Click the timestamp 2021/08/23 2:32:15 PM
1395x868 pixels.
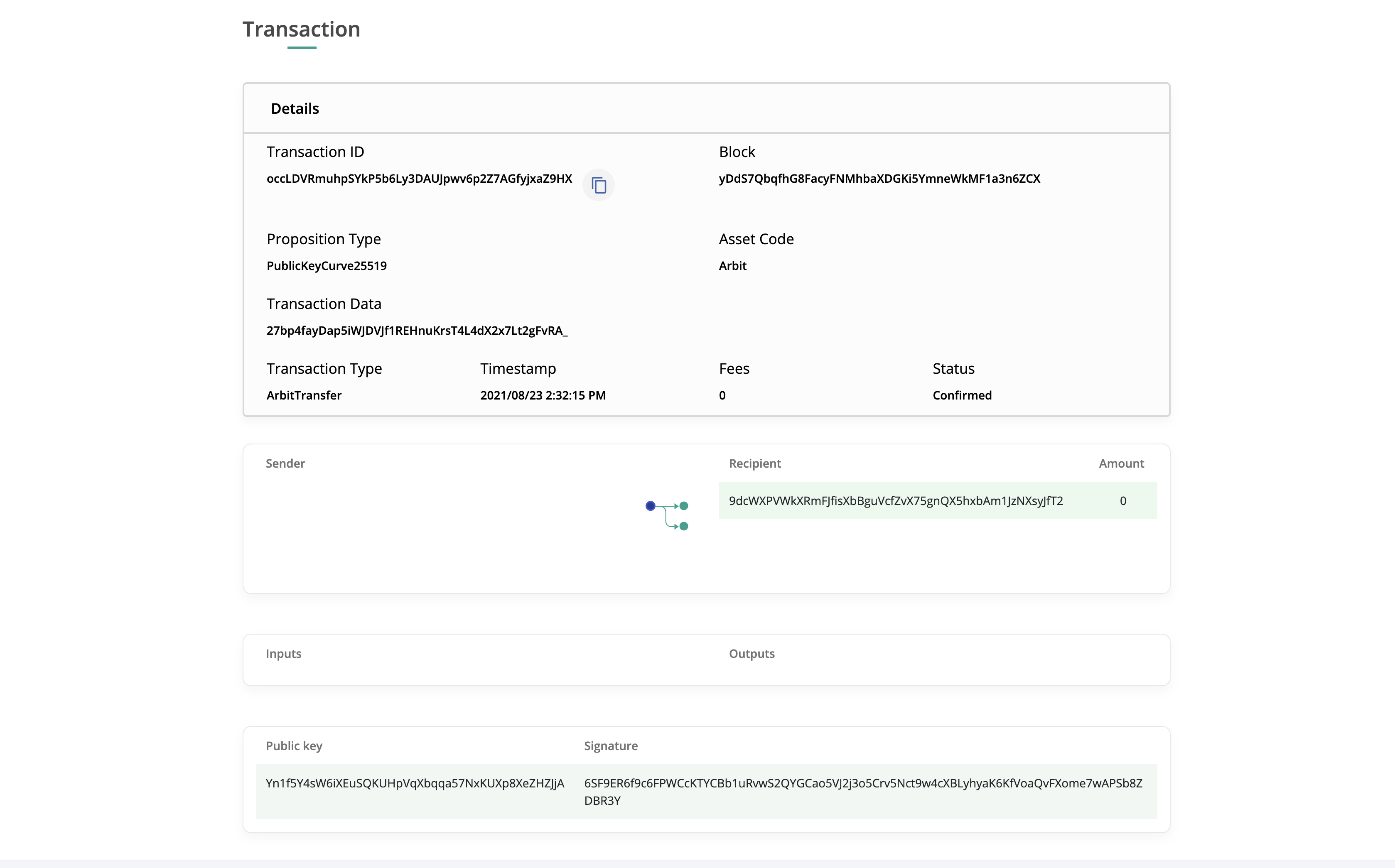(543, 395)
